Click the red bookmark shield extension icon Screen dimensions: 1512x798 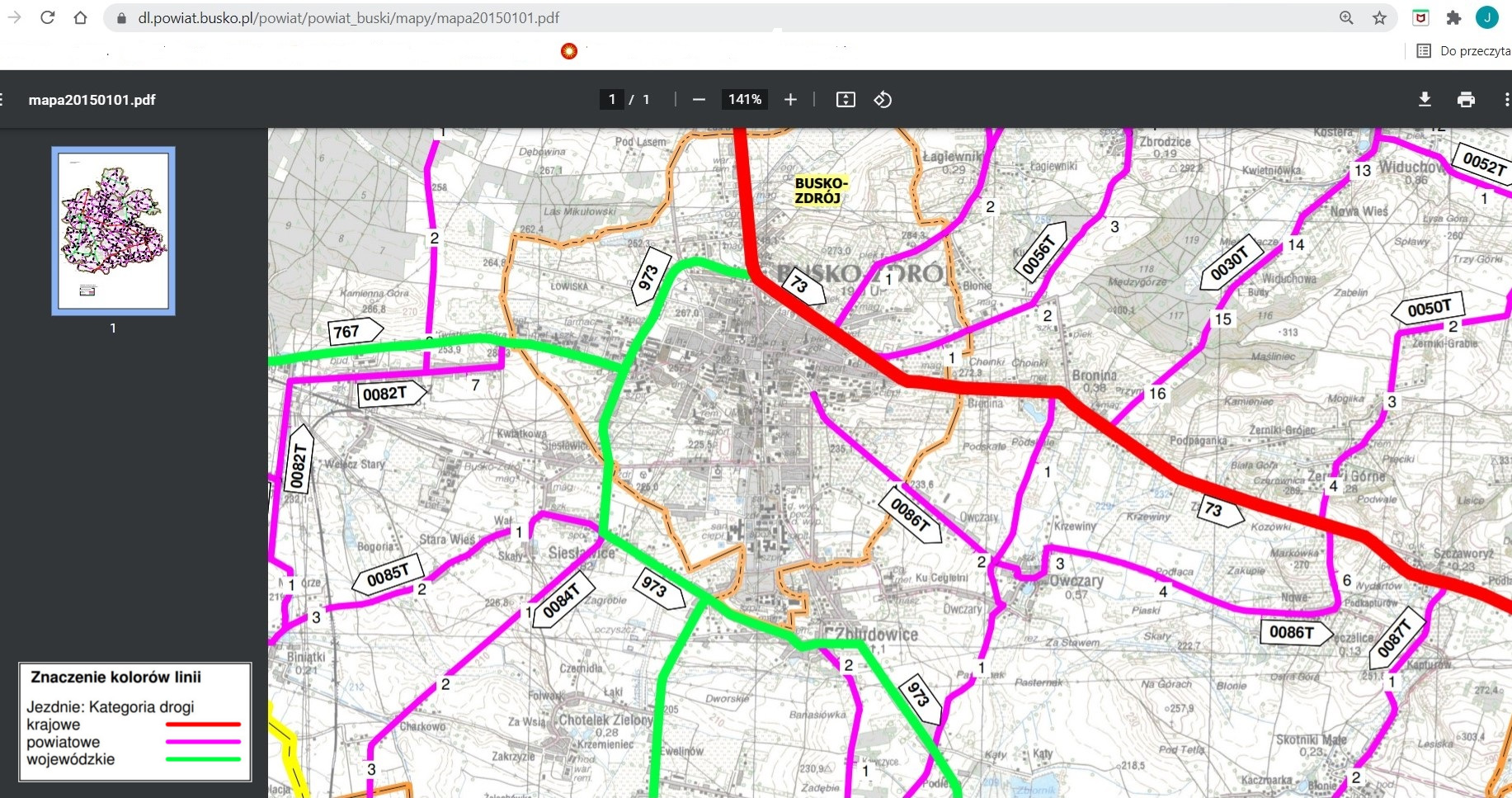click(1420, 17)
